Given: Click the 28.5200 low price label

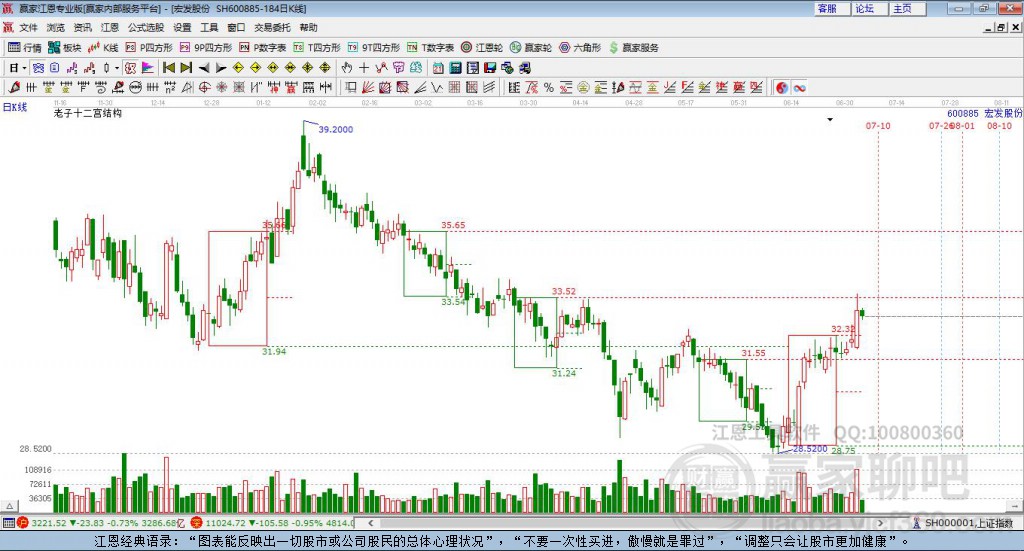Looking at the screenshot, I should (x=810, y=449).
